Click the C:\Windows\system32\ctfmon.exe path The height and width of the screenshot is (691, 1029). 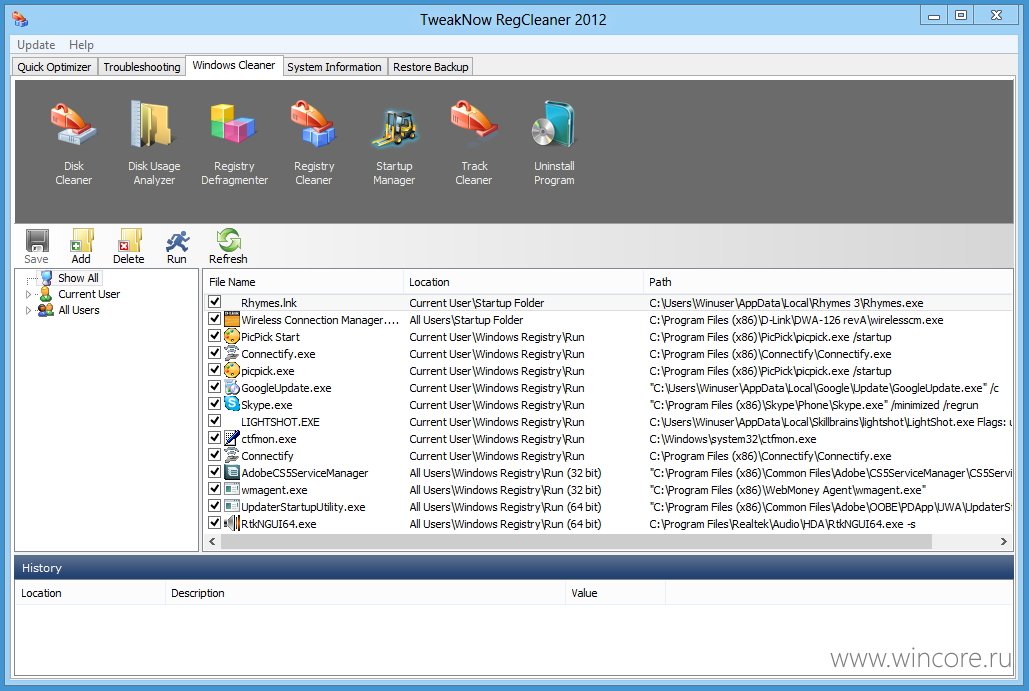click(x=733, y=439)
